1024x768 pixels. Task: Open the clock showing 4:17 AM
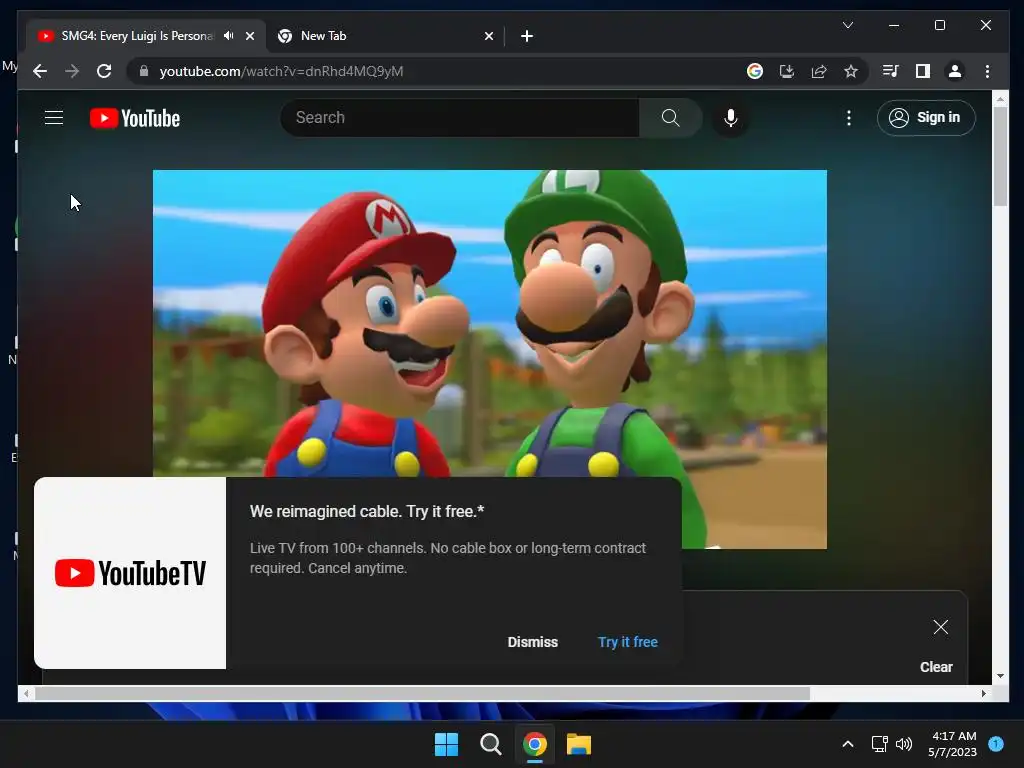pos(952,744)
